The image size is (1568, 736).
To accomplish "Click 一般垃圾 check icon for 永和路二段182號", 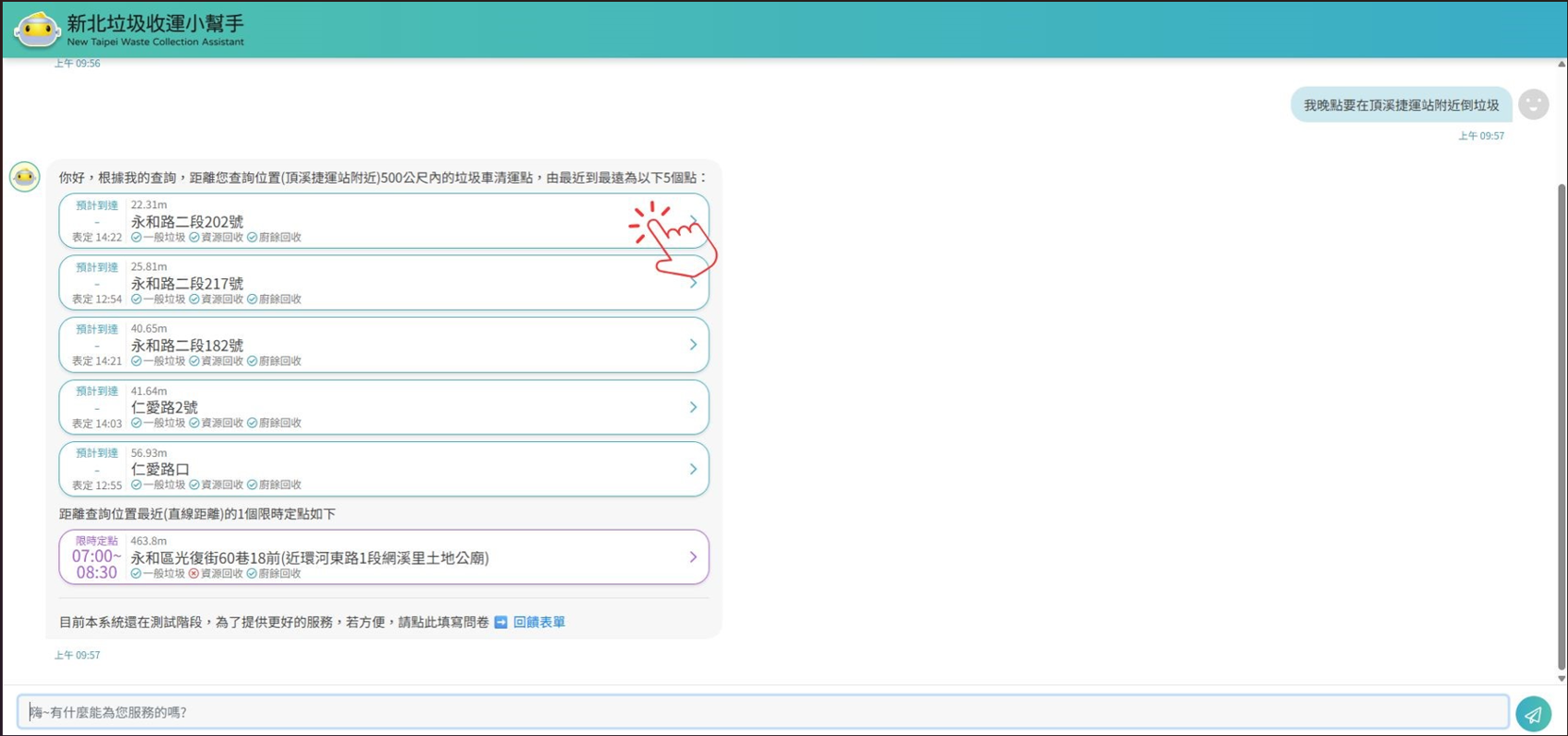I will [136, 361].
